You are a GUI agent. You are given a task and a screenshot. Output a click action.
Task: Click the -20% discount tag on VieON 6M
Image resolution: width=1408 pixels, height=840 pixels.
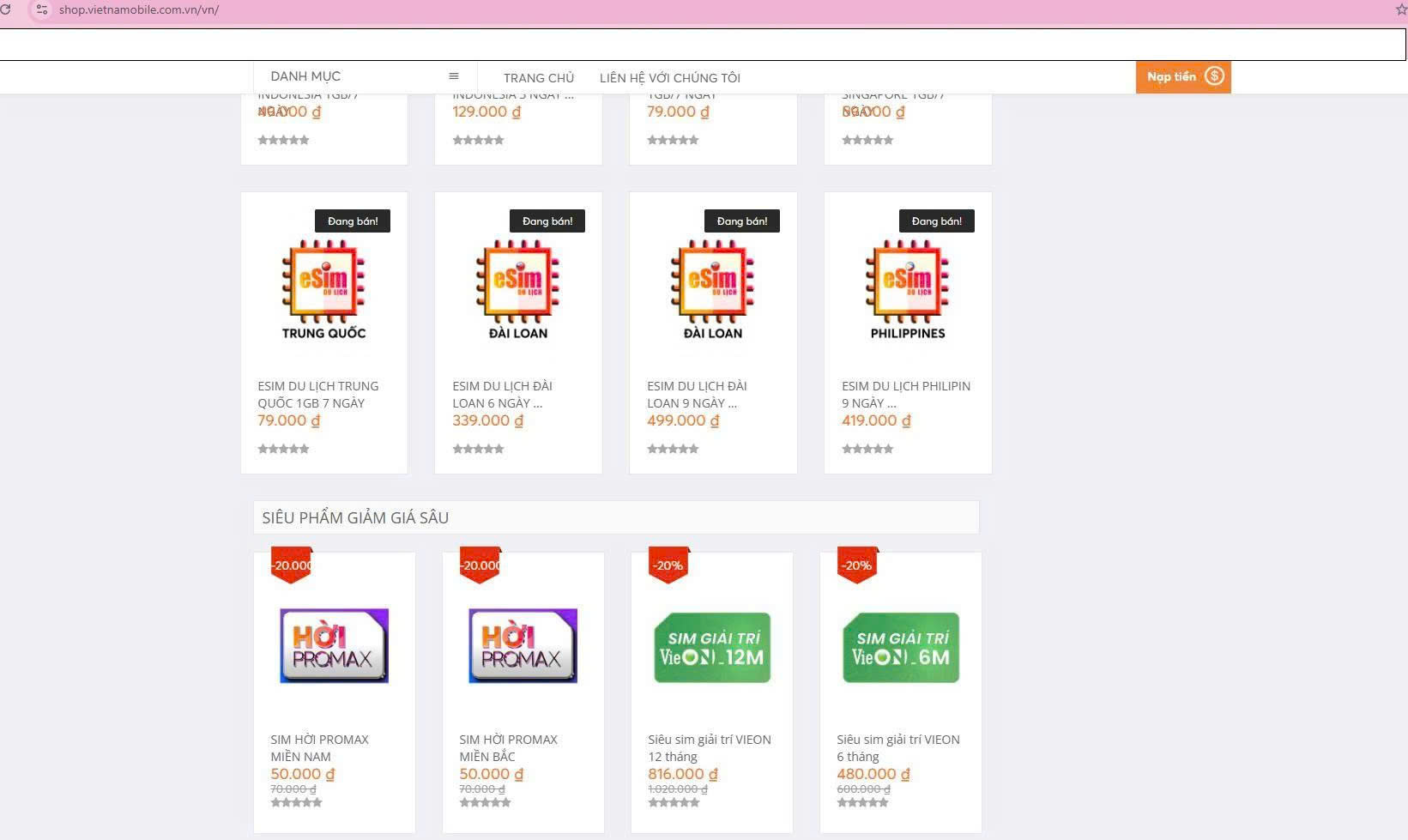(x=857, y=565)
